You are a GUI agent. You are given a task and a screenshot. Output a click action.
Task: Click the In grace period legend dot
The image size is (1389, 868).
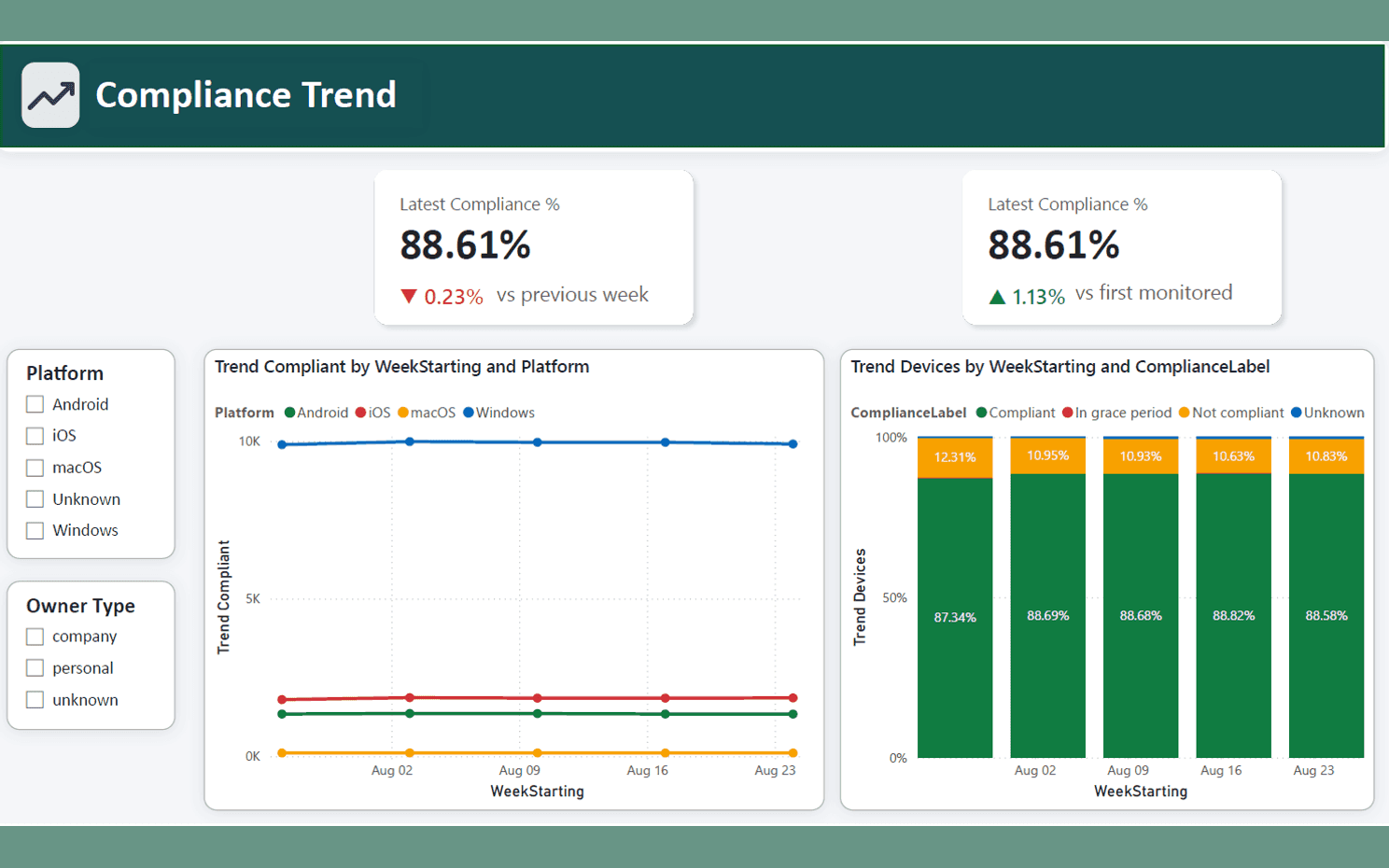click(x=1067, y=413)
